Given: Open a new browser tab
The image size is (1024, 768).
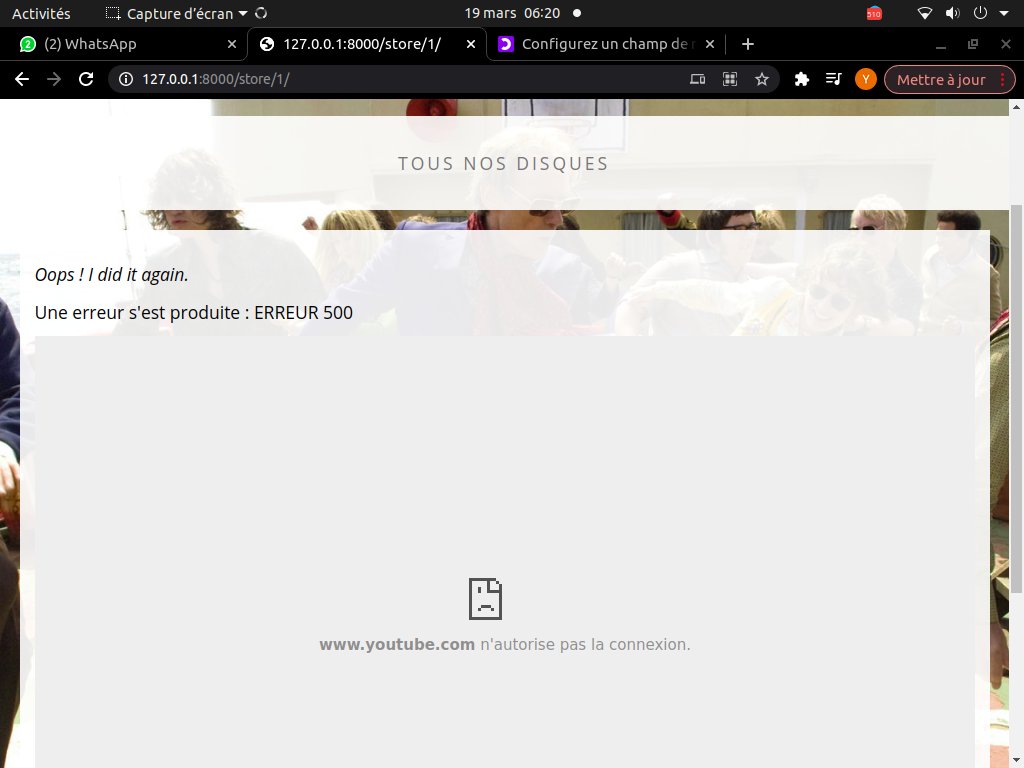Looking at the screenshot, I should pos(748,44).
